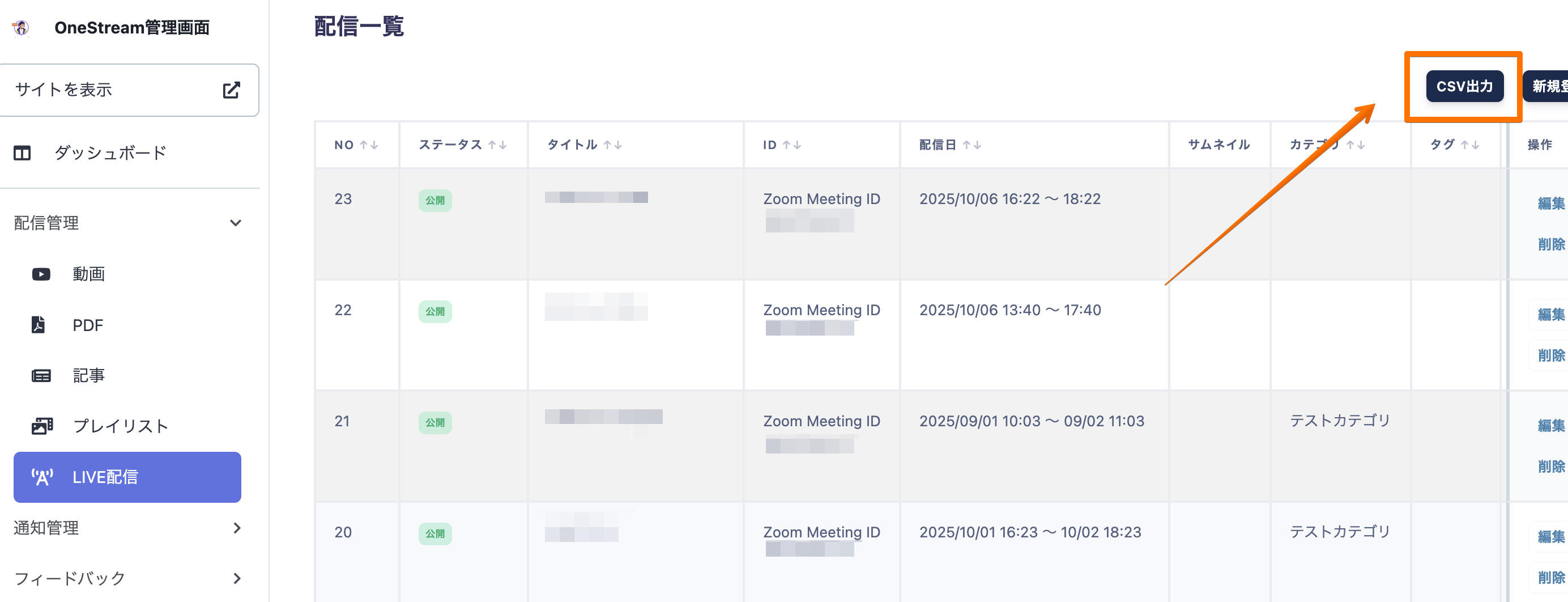Open the プレイリスト menu item

[121, 426]
